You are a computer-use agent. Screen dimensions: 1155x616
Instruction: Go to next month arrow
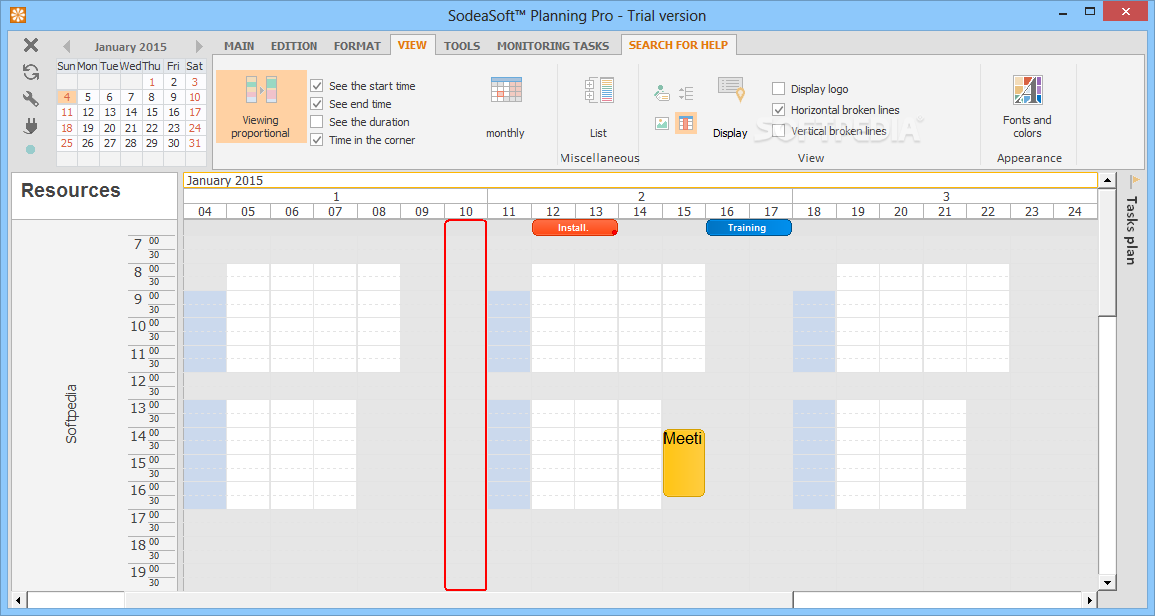pyautogui.click(x=199, y=46)
